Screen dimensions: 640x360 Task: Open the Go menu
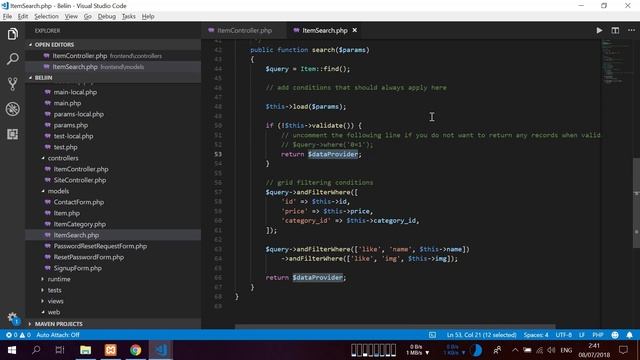click(x=87, y=16)
